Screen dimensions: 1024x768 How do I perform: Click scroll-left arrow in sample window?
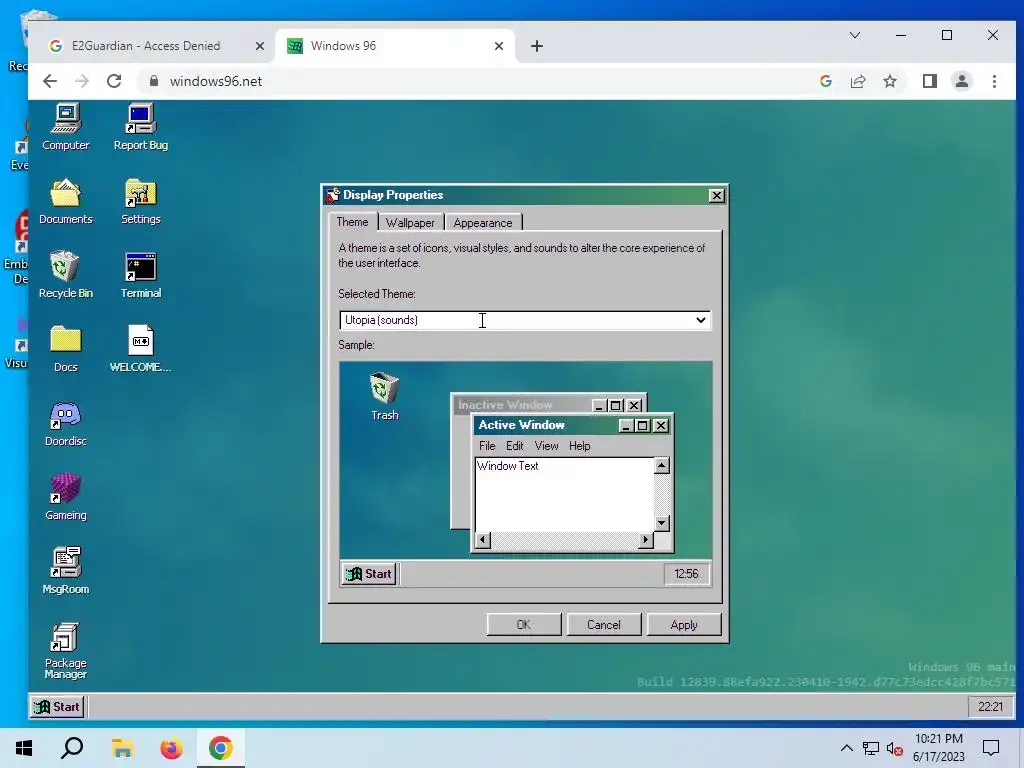483,540
